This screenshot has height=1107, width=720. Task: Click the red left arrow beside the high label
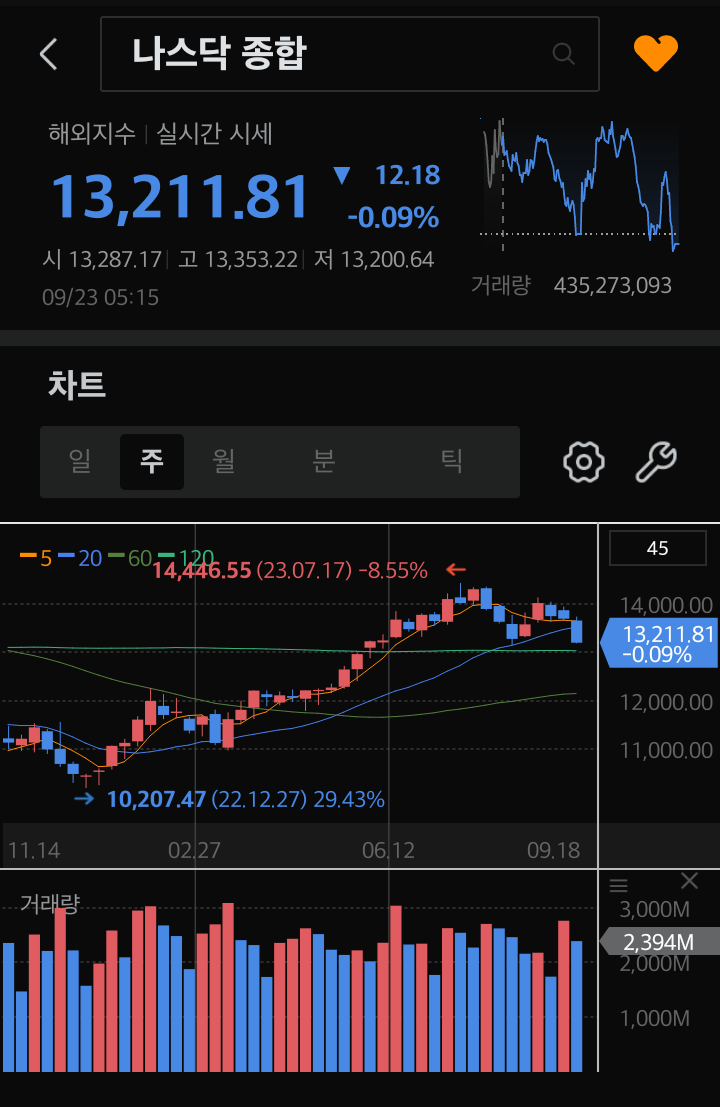456,569
